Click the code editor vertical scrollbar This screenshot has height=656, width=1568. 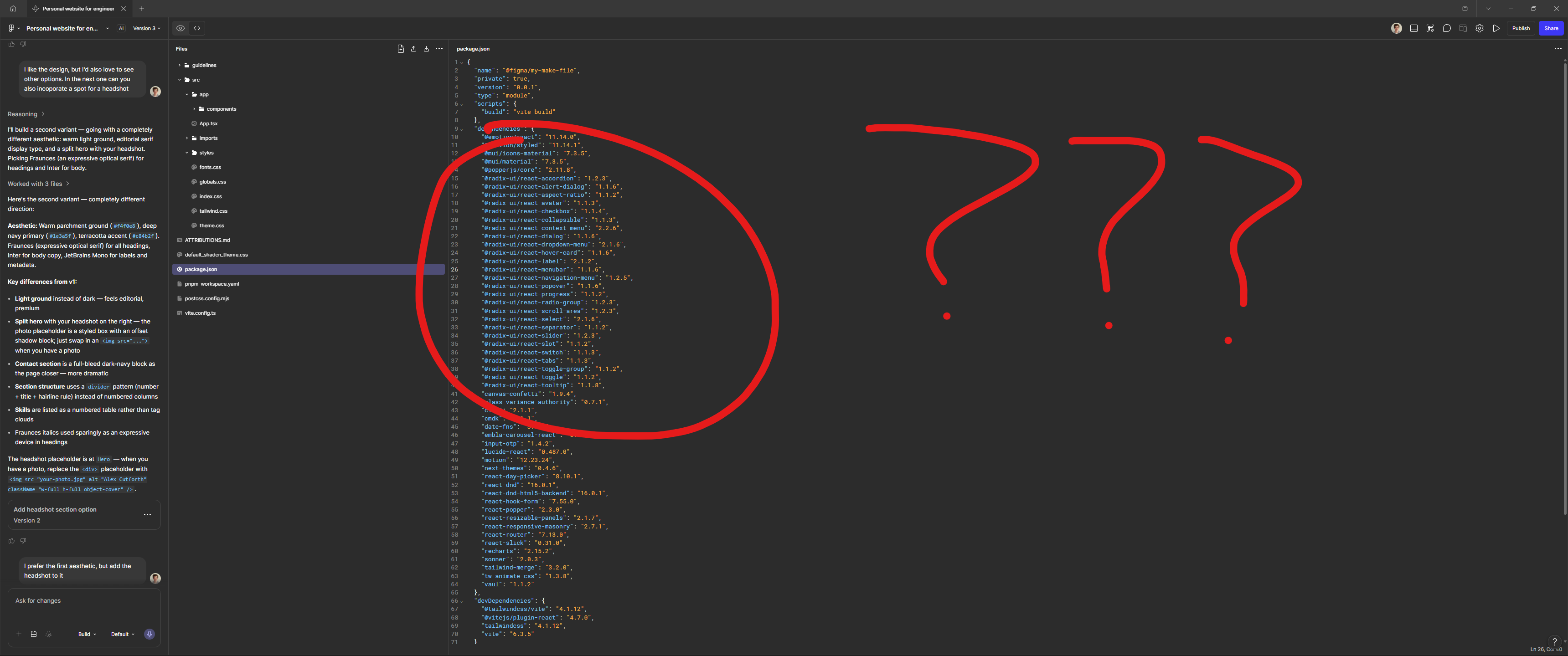[1564, 289]
